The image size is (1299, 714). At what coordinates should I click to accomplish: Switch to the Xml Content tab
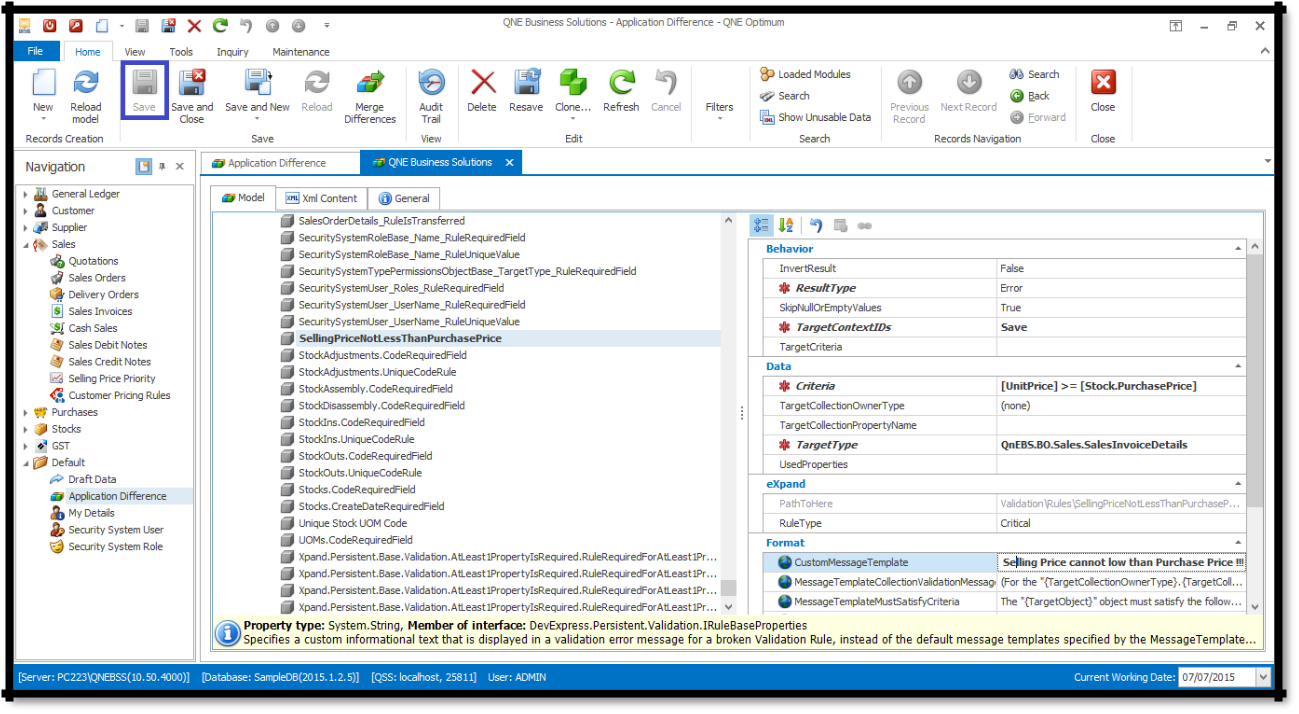pos(322,198)
